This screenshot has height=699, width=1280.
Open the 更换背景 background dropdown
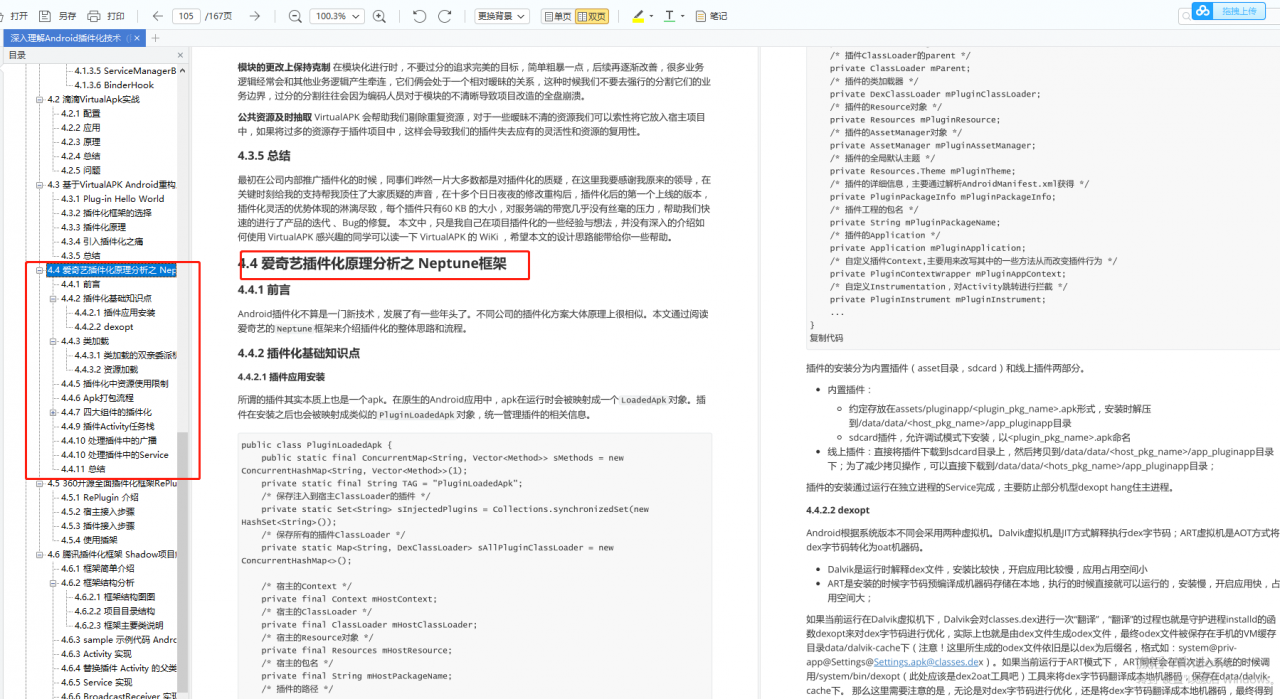point(501,16)
